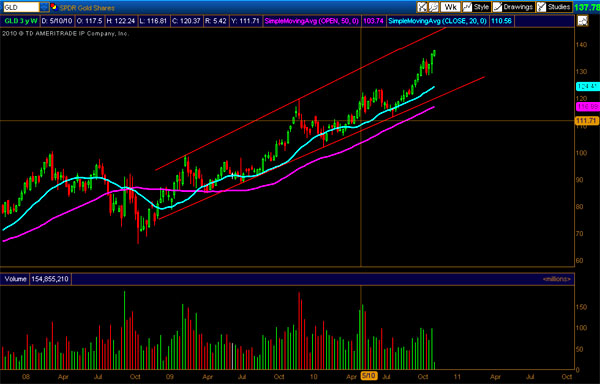This screenshot has width=600, height=384.
Task: Click the 103.74 magenta moving average value
Action: click(373, 21)
